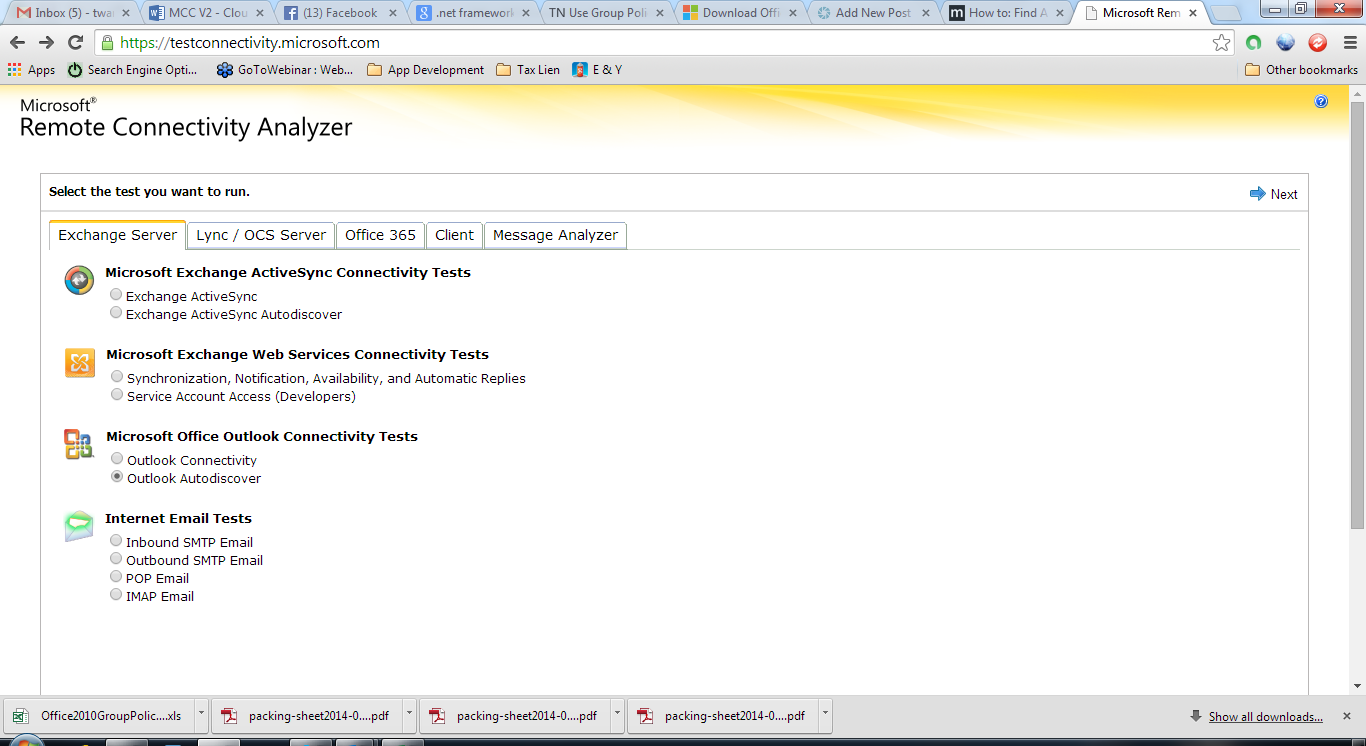Open the Office 365 tab
Viewport: 1366px width, 746px height.
(380, 235)
